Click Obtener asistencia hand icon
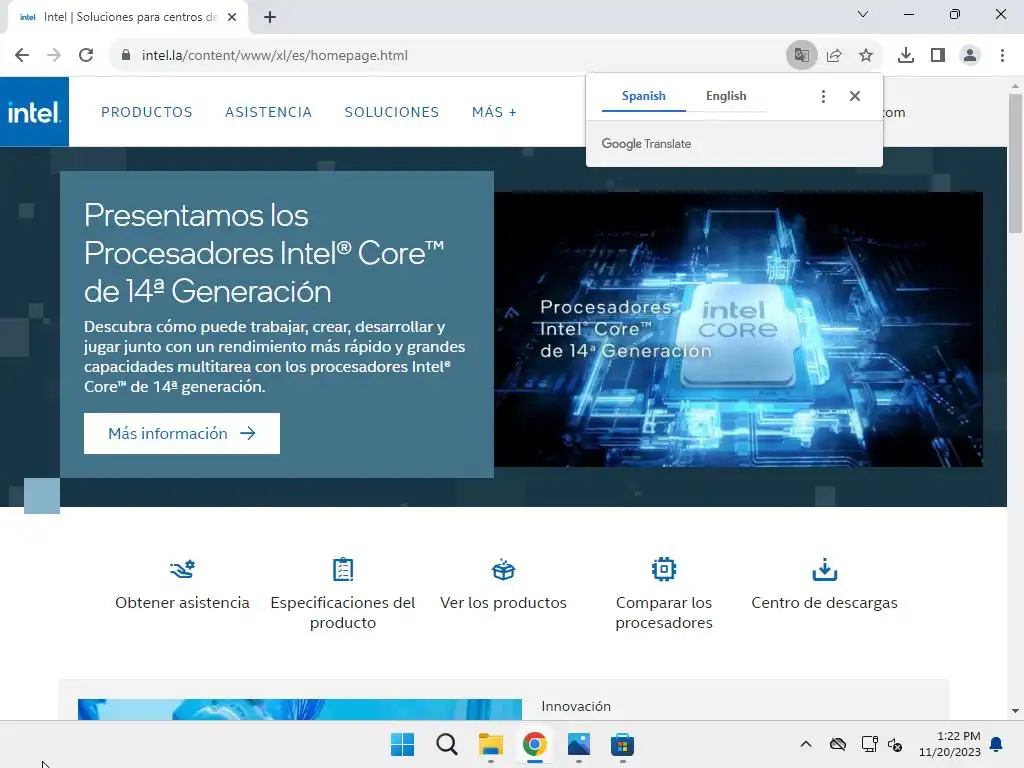Viewport: 1024px width, 768px height. 182,569
